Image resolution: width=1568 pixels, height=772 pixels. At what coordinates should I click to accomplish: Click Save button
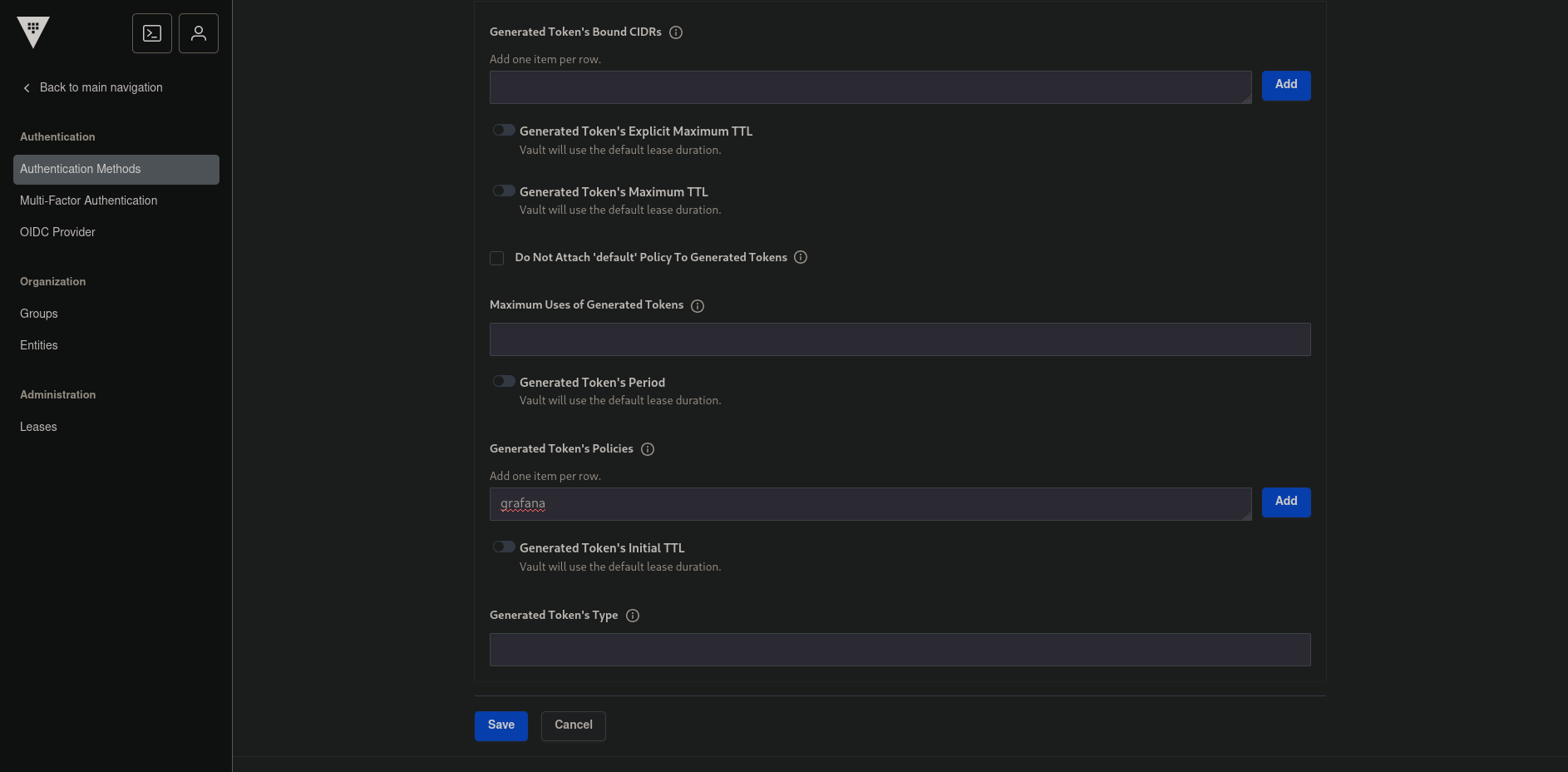click(x=501, y=725)
